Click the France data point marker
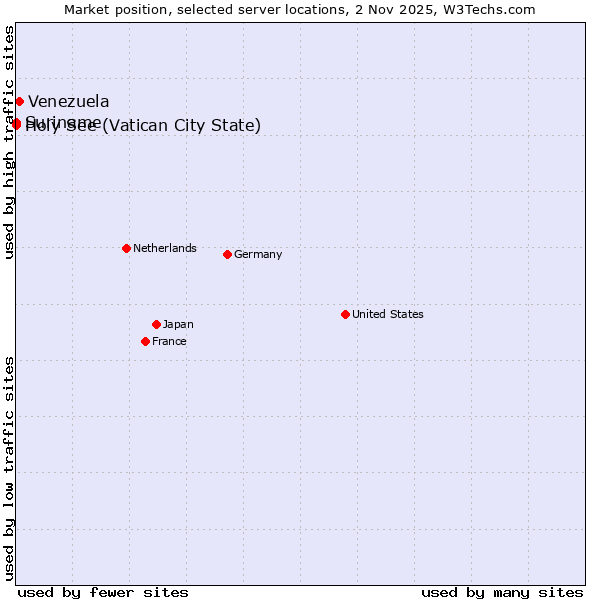600x600 pixels. (x=145, y=341)
